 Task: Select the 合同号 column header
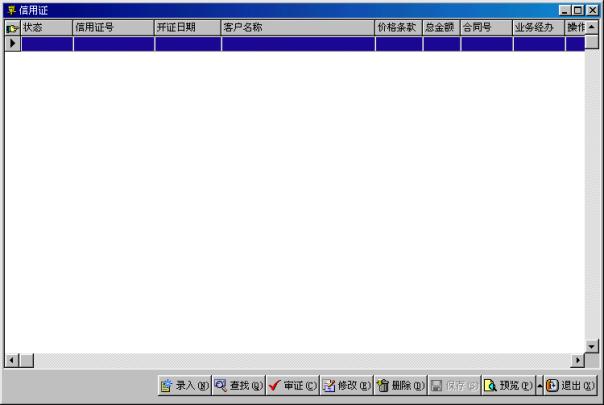coord(487,28)
